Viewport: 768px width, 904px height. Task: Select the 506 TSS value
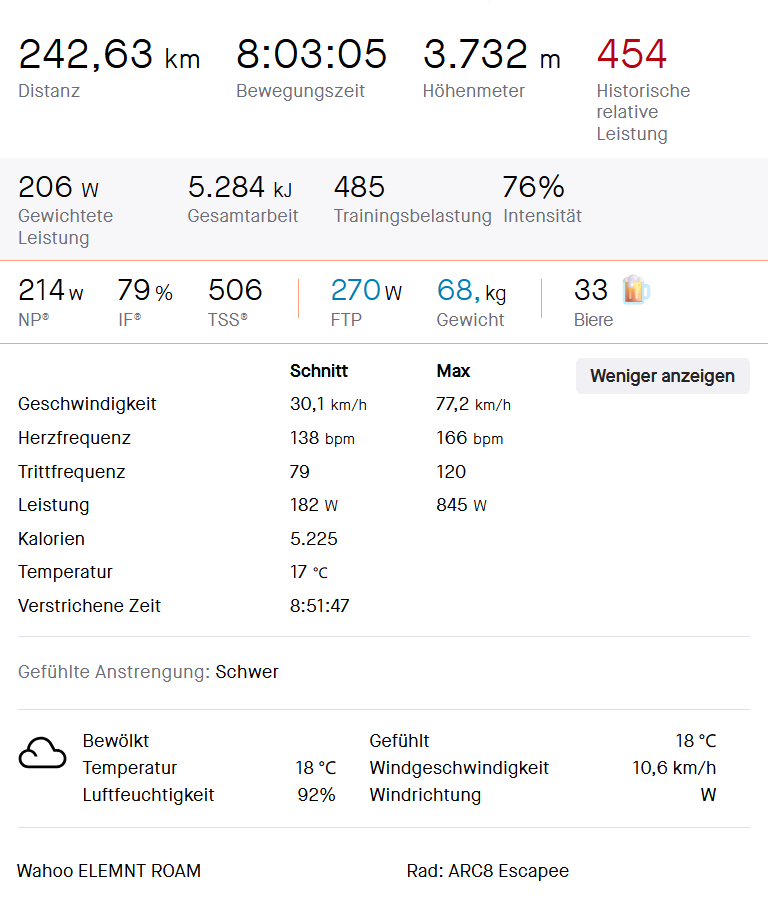[x=235, y=290]
